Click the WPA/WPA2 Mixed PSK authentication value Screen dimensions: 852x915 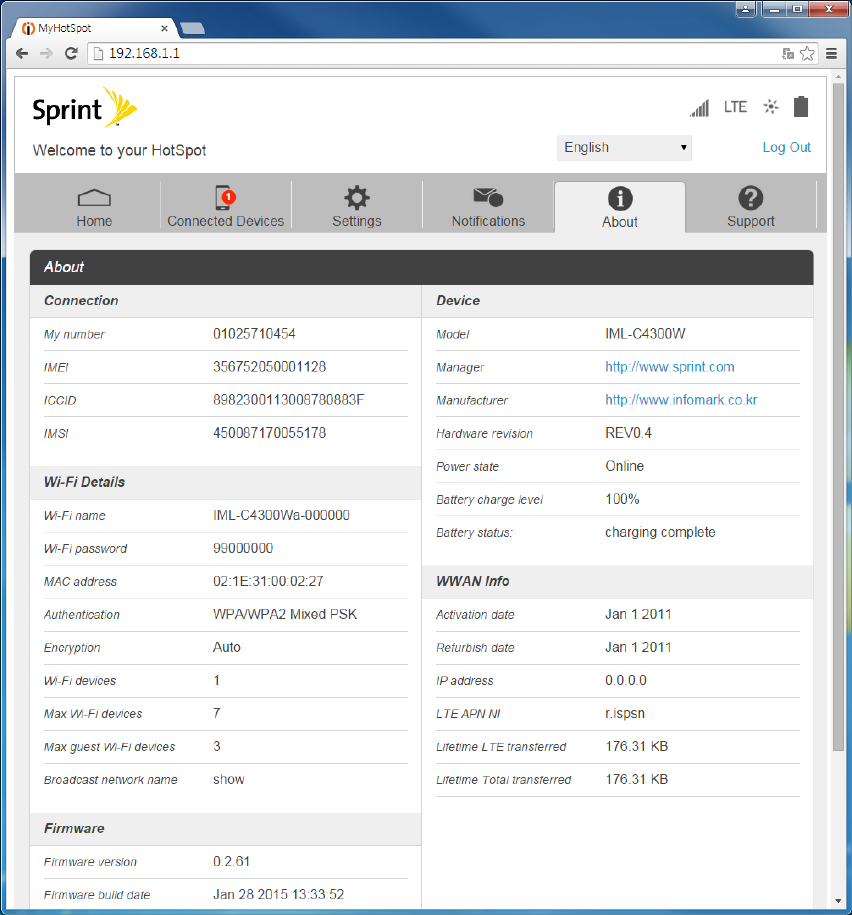tap(285, 614)
